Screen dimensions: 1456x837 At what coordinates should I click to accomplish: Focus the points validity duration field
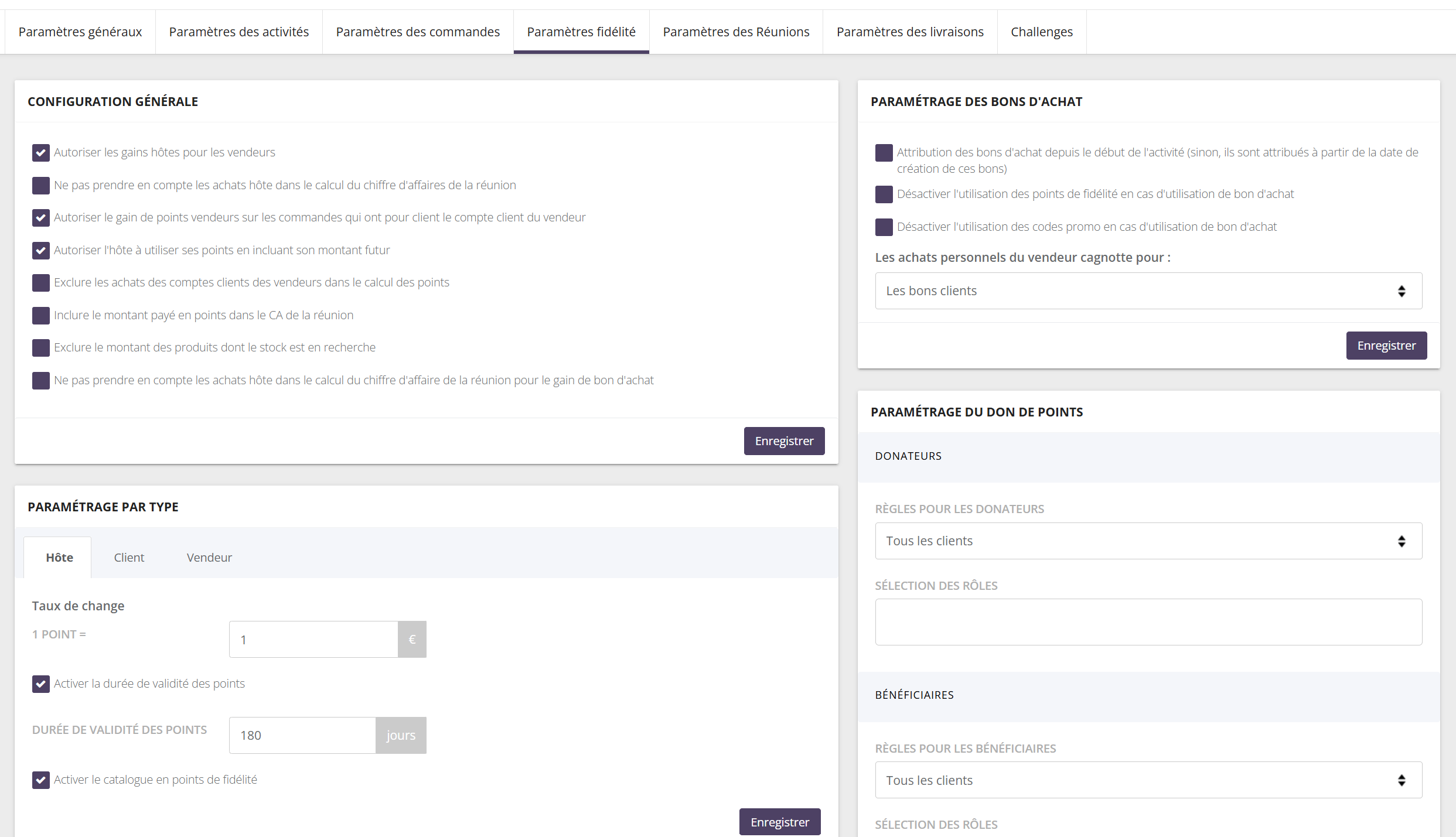click(x=302, y=736)
